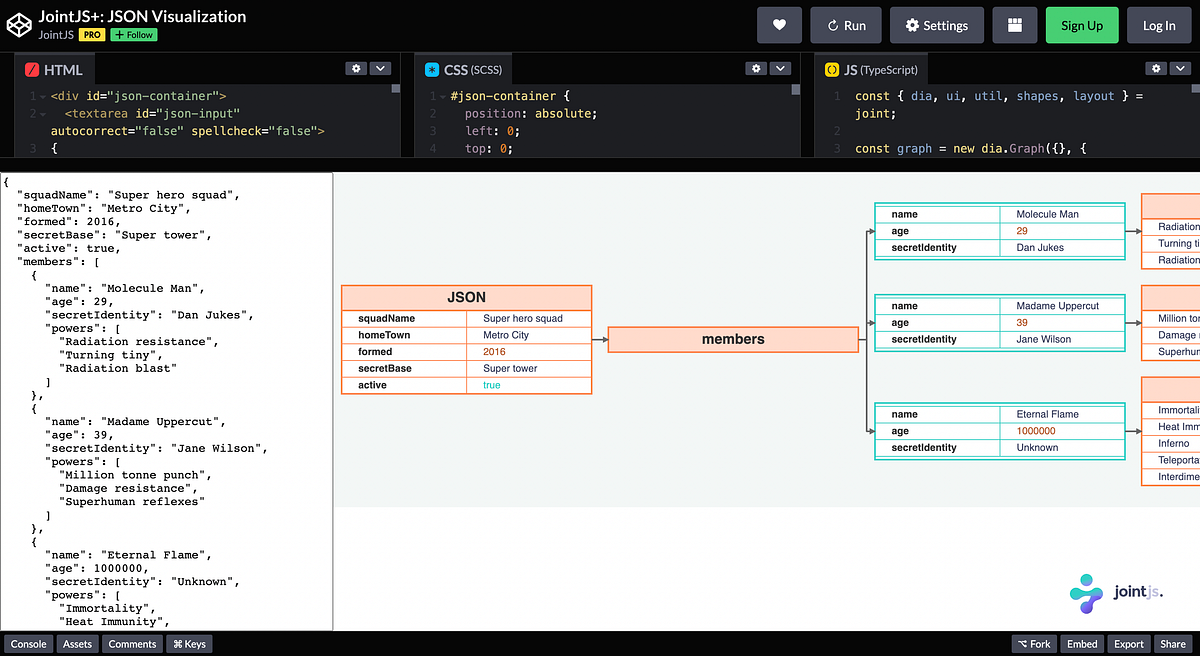
Task: Expand the HTML panel dropdown chevron
Action: click(380, 68)
